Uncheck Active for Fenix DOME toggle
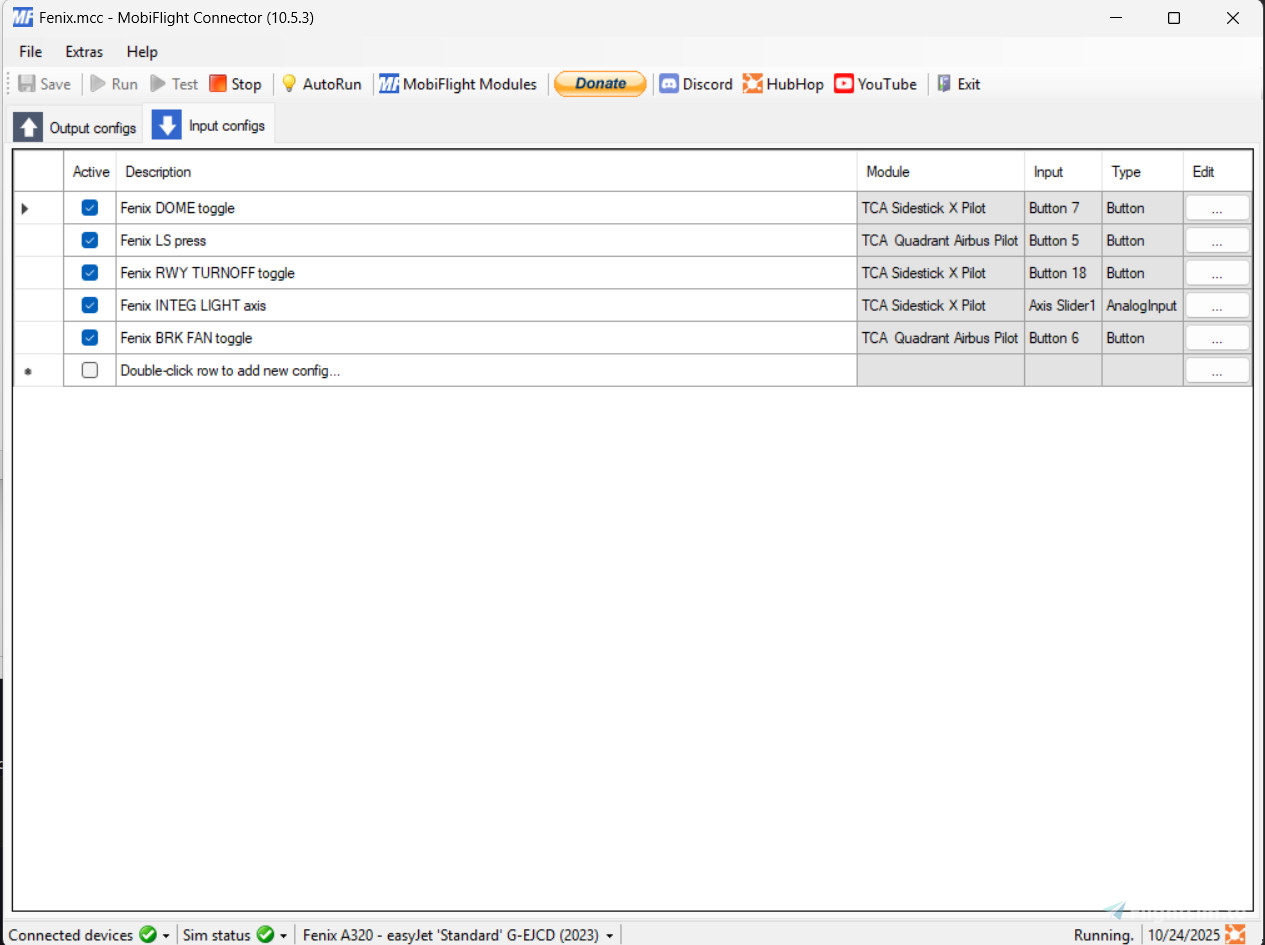 click(x=90, y=208)
